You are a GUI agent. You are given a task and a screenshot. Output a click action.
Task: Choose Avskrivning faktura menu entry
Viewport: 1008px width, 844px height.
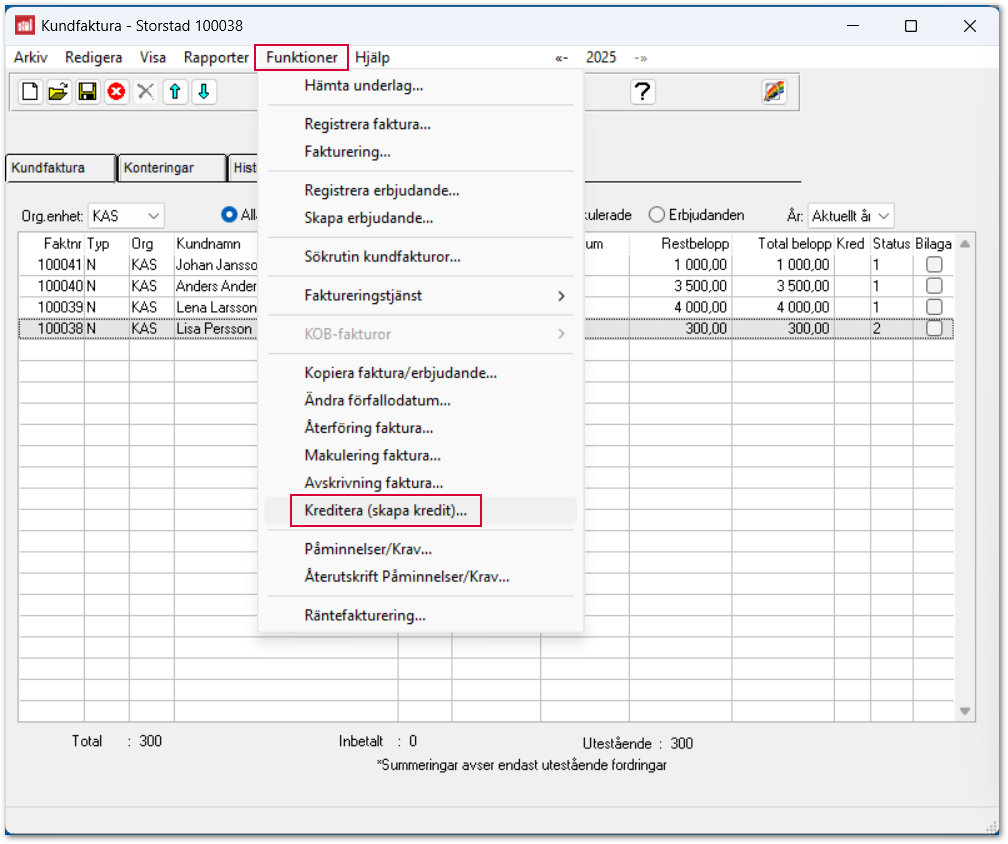pos(420,483)
